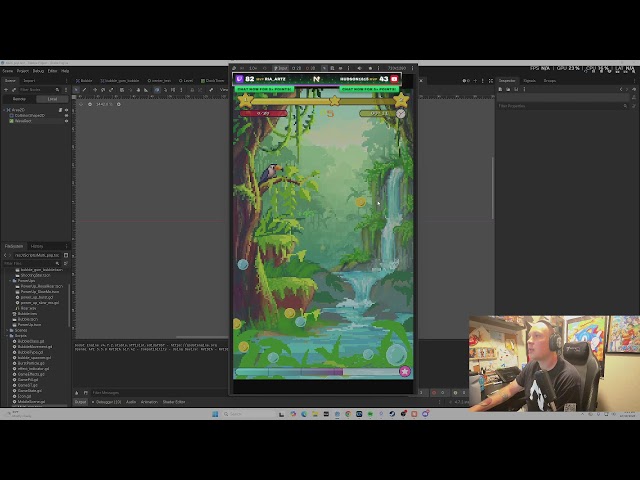Open the script attached to Area2D
The width and height of the screenshot is (640, 480).
tap(60, 110)
